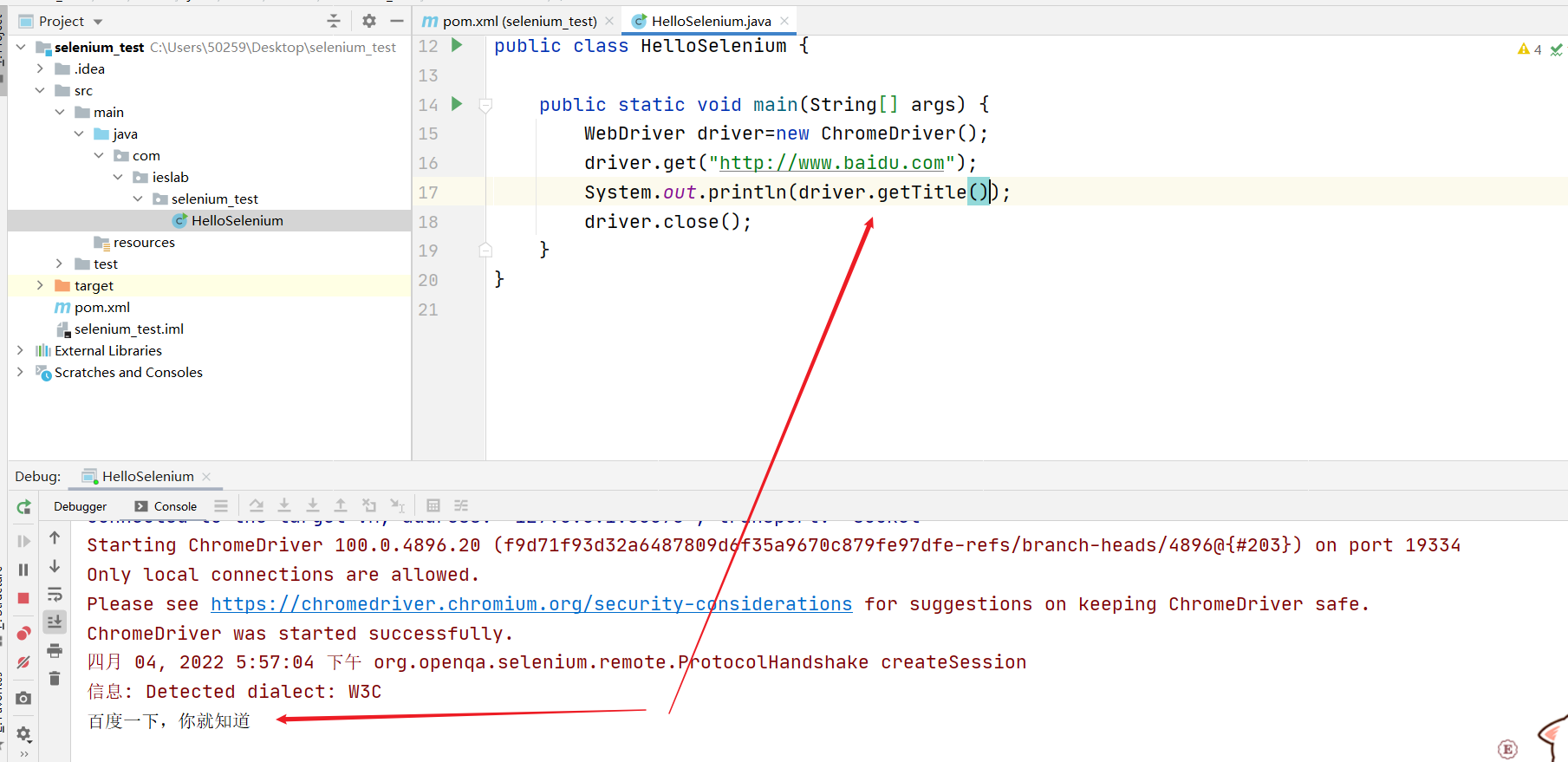The image size is (1568, 762).
Task: Click Step Over icon
Action: point(257,505)
